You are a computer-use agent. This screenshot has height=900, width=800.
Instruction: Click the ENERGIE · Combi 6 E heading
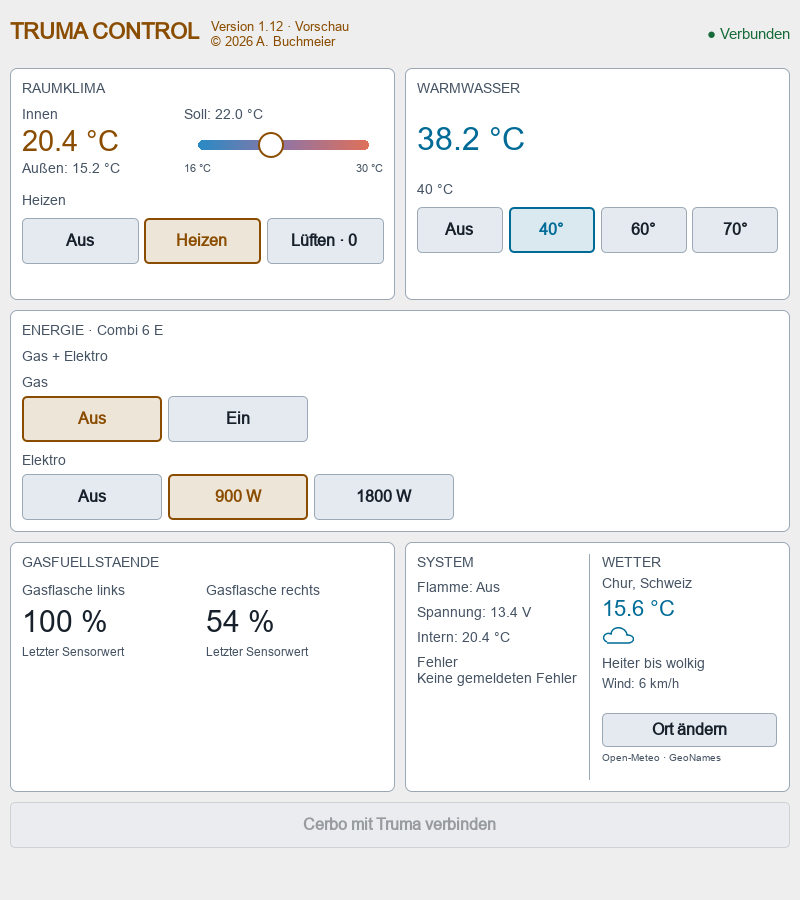(92, 331)
